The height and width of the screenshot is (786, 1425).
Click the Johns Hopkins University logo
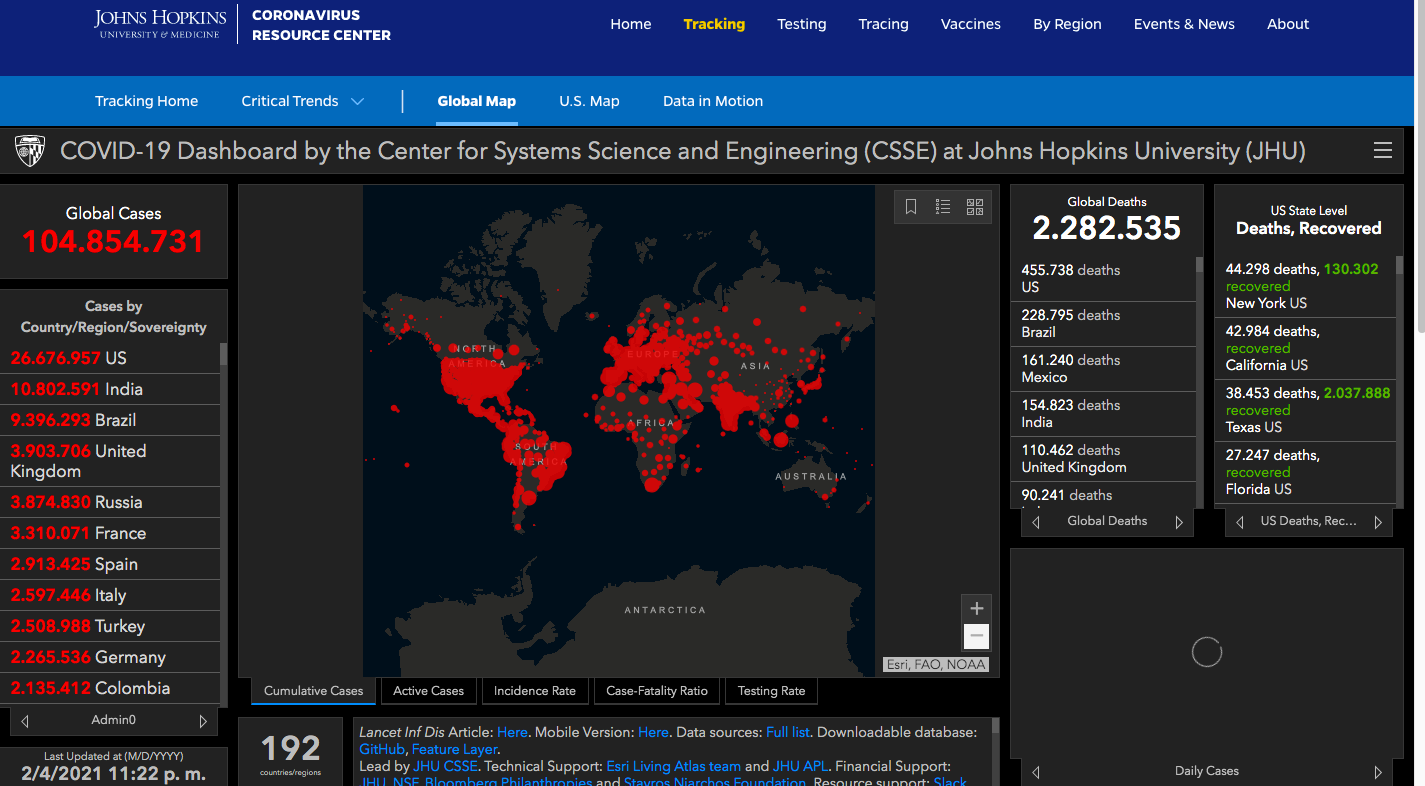160,24
